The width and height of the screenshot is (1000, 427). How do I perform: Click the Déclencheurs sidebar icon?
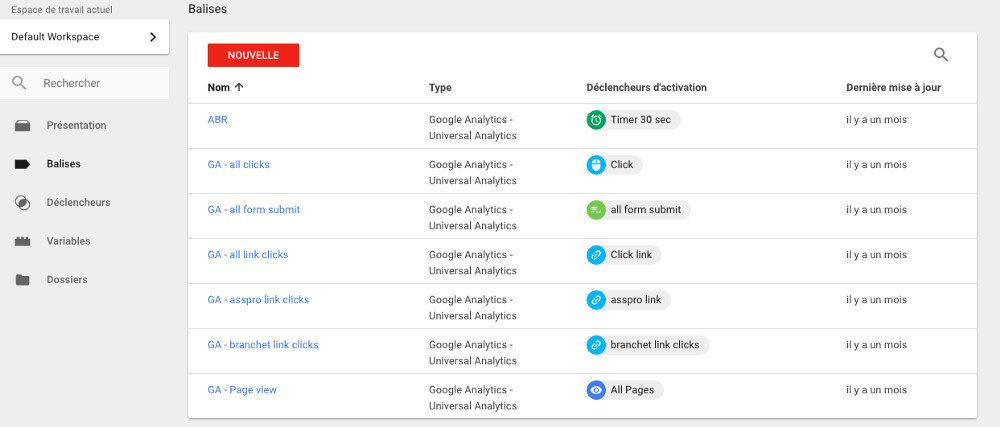point(22,203)
